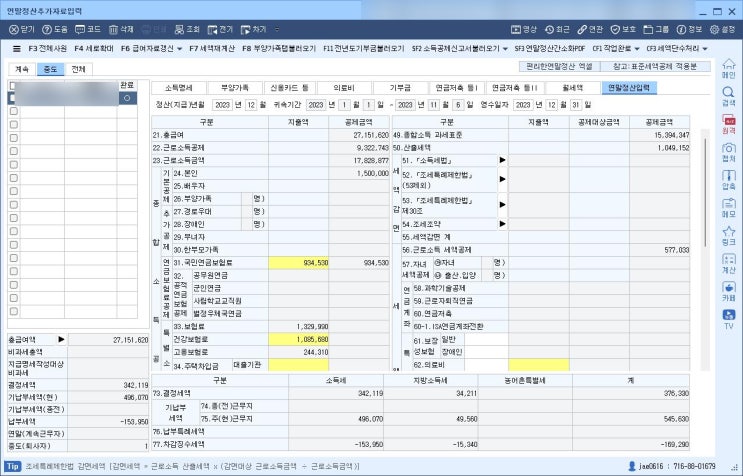The width and height of the screenshot is (743, 476).
Task: Click the 조회 search icon
Action: pyautogui.click(x=187, y=29)
